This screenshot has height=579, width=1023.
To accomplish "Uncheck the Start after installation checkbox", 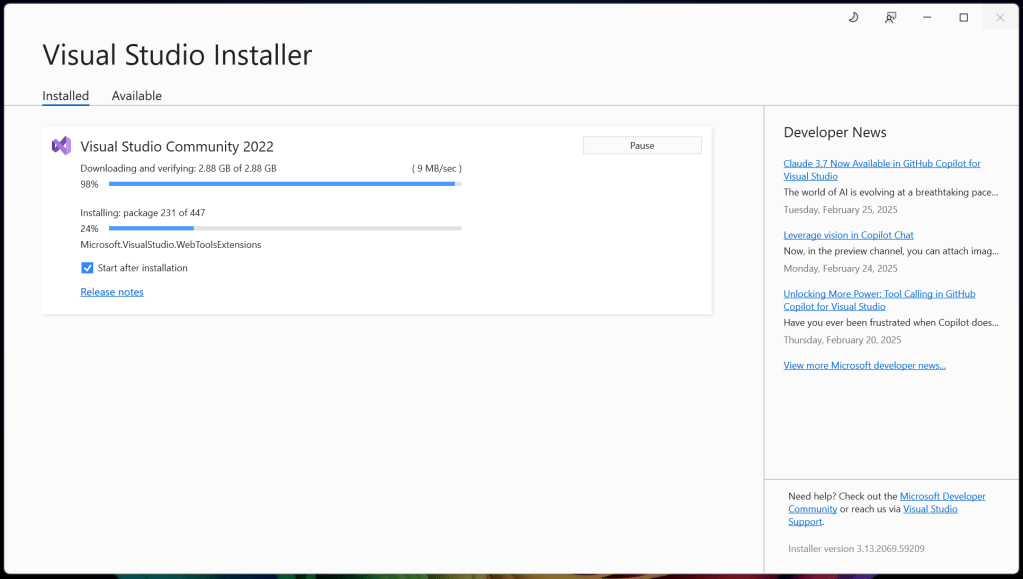I will point(87,268).
